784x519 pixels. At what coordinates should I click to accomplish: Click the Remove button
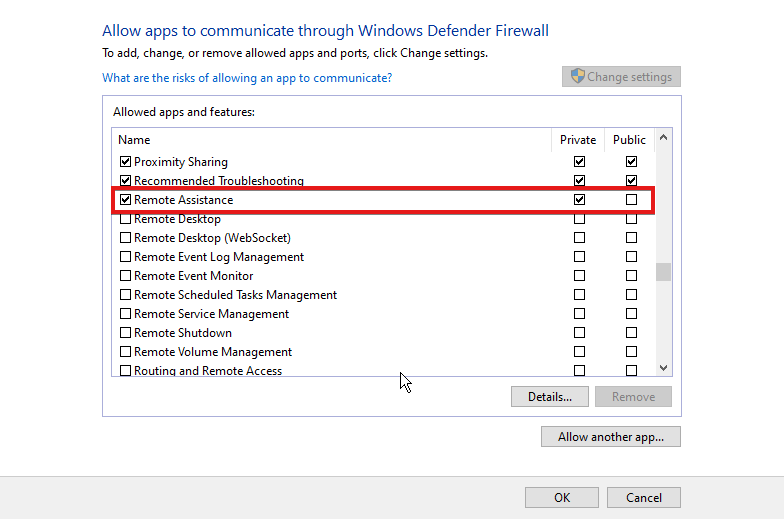click(633, 396)
